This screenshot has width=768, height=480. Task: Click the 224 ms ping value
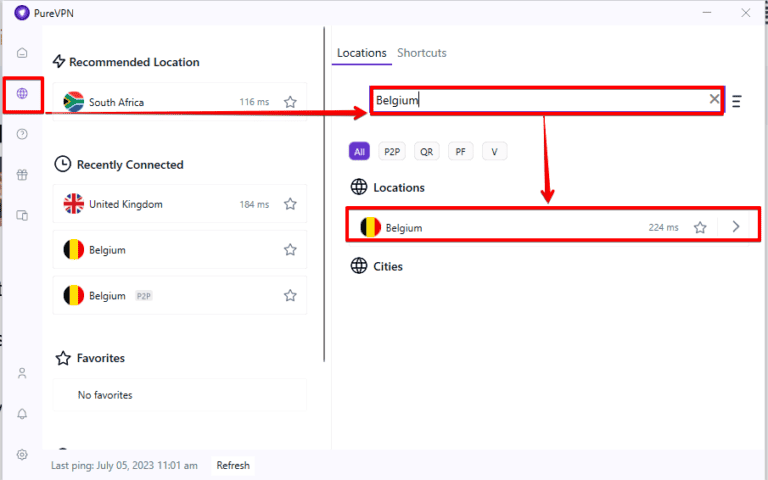(663, 227)
